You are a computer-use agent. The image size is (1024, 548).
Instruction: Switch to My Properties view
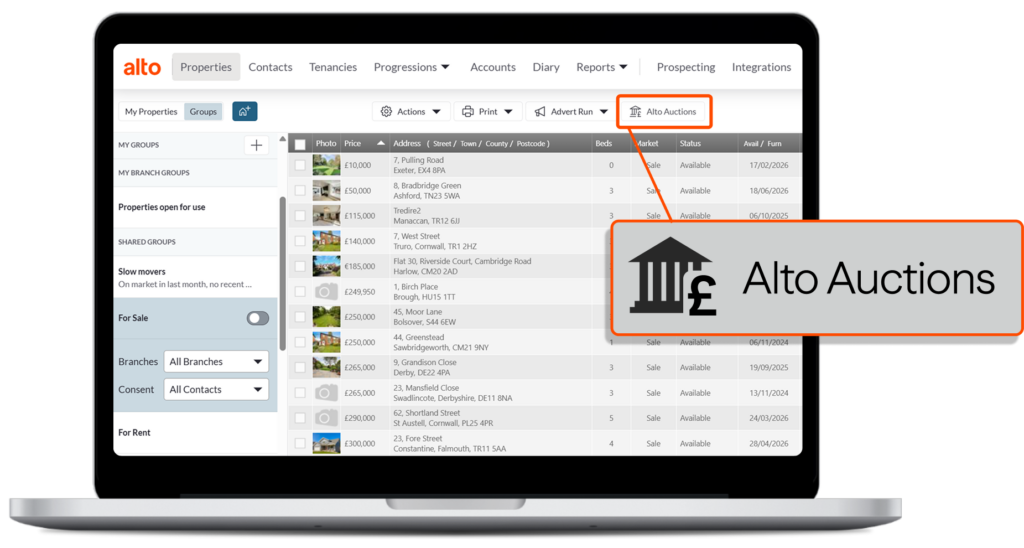pyautogui.click(x=151, y=112)
